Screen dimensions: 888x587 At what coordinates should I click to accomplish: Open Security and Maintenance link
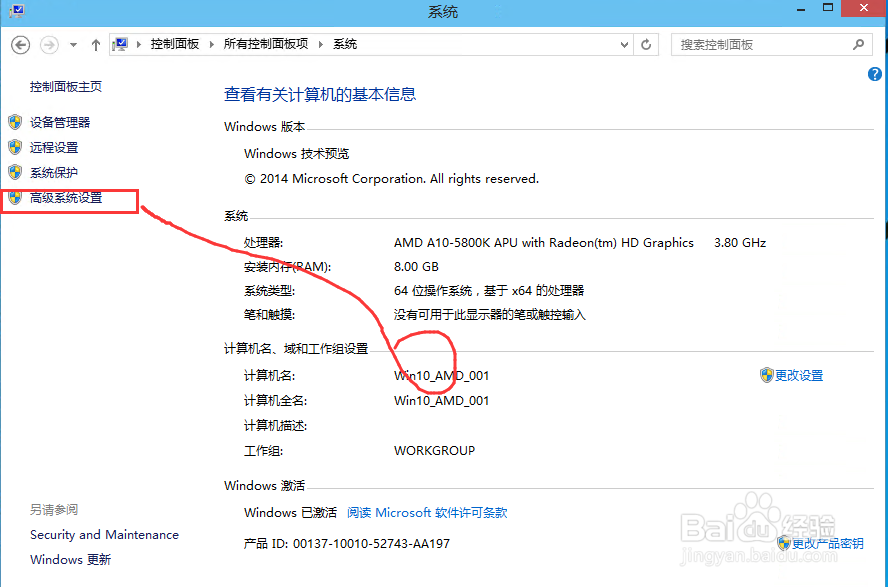click(x=104, y=534)
